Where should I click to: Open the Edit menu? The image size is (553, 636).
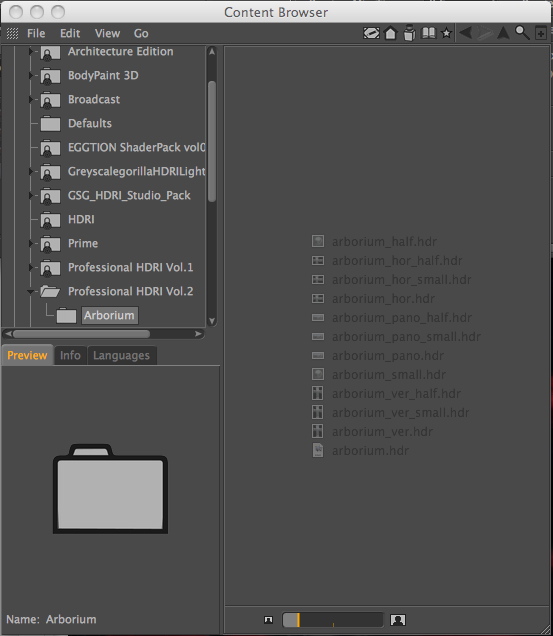tap(70, 33)
